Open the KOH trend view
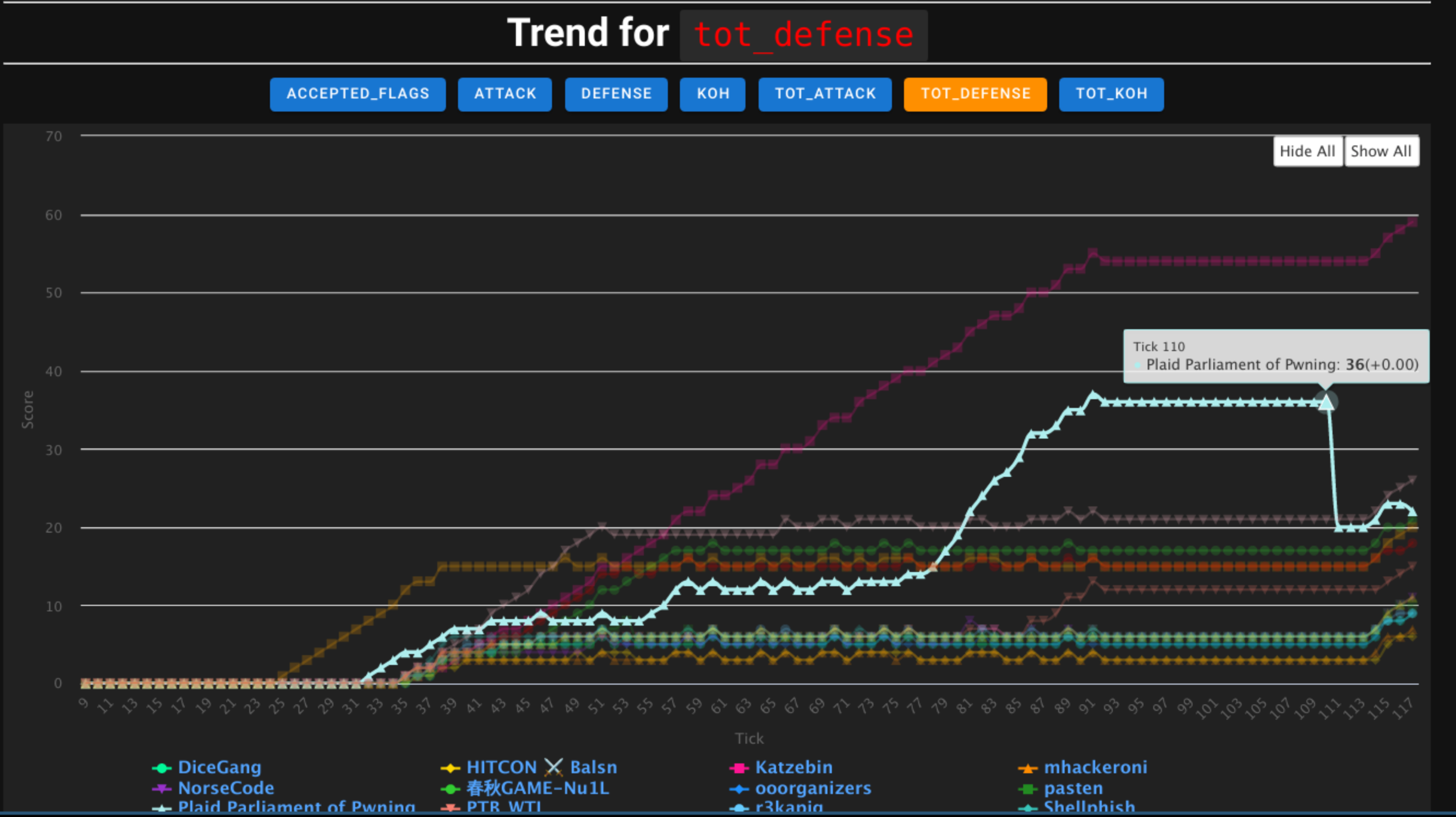 tap(712, 94)
